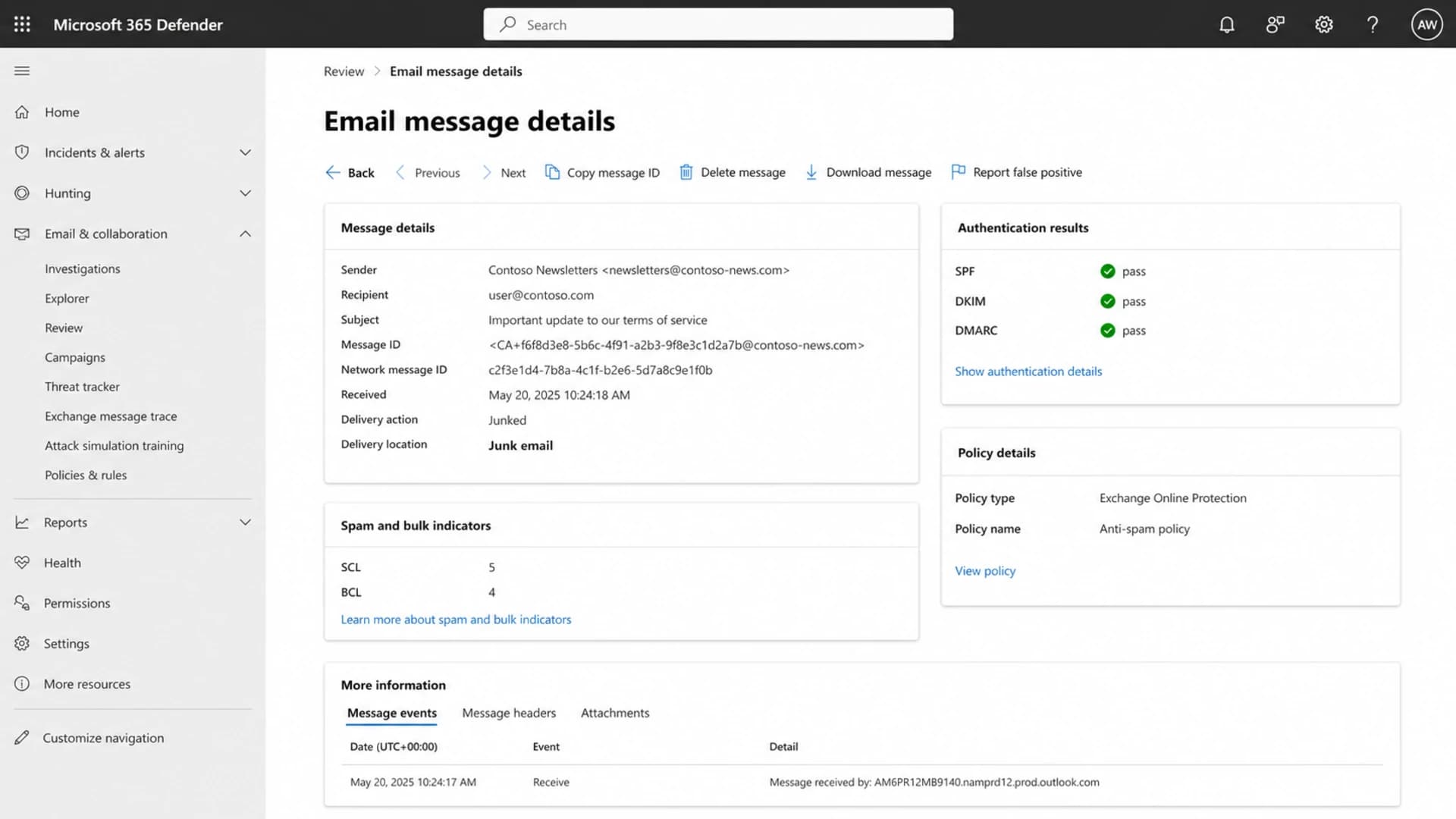
Task: Switch to Message events tab
Action: tap(391, 713)
